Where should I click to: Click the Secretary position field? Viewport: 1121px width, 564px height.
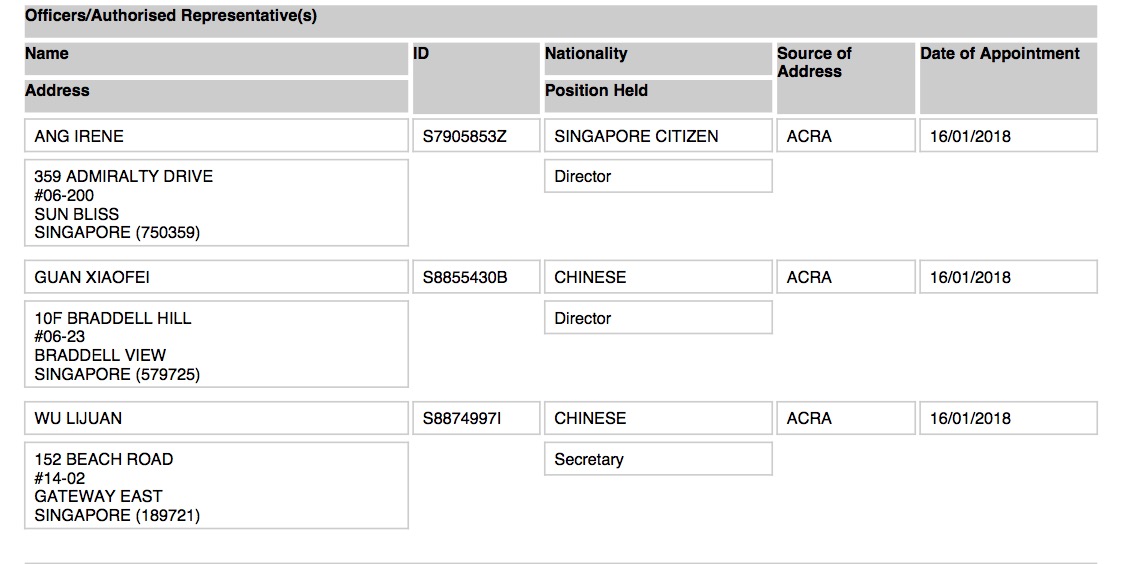tap(658, 459)
